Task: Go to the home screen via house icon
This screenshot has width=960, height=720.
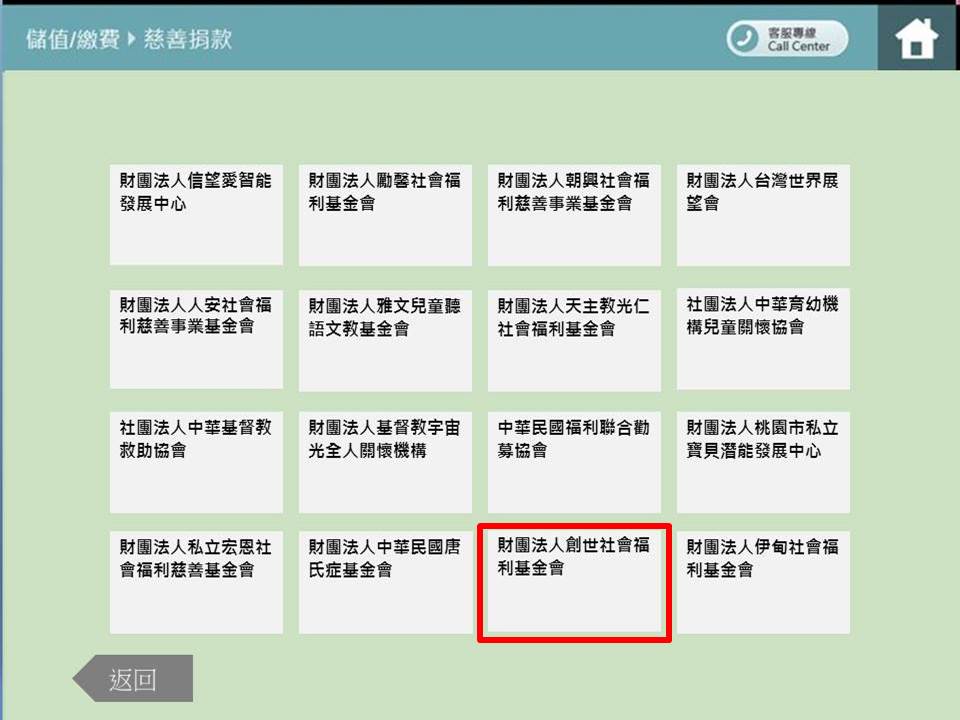Action: point(917,38)
